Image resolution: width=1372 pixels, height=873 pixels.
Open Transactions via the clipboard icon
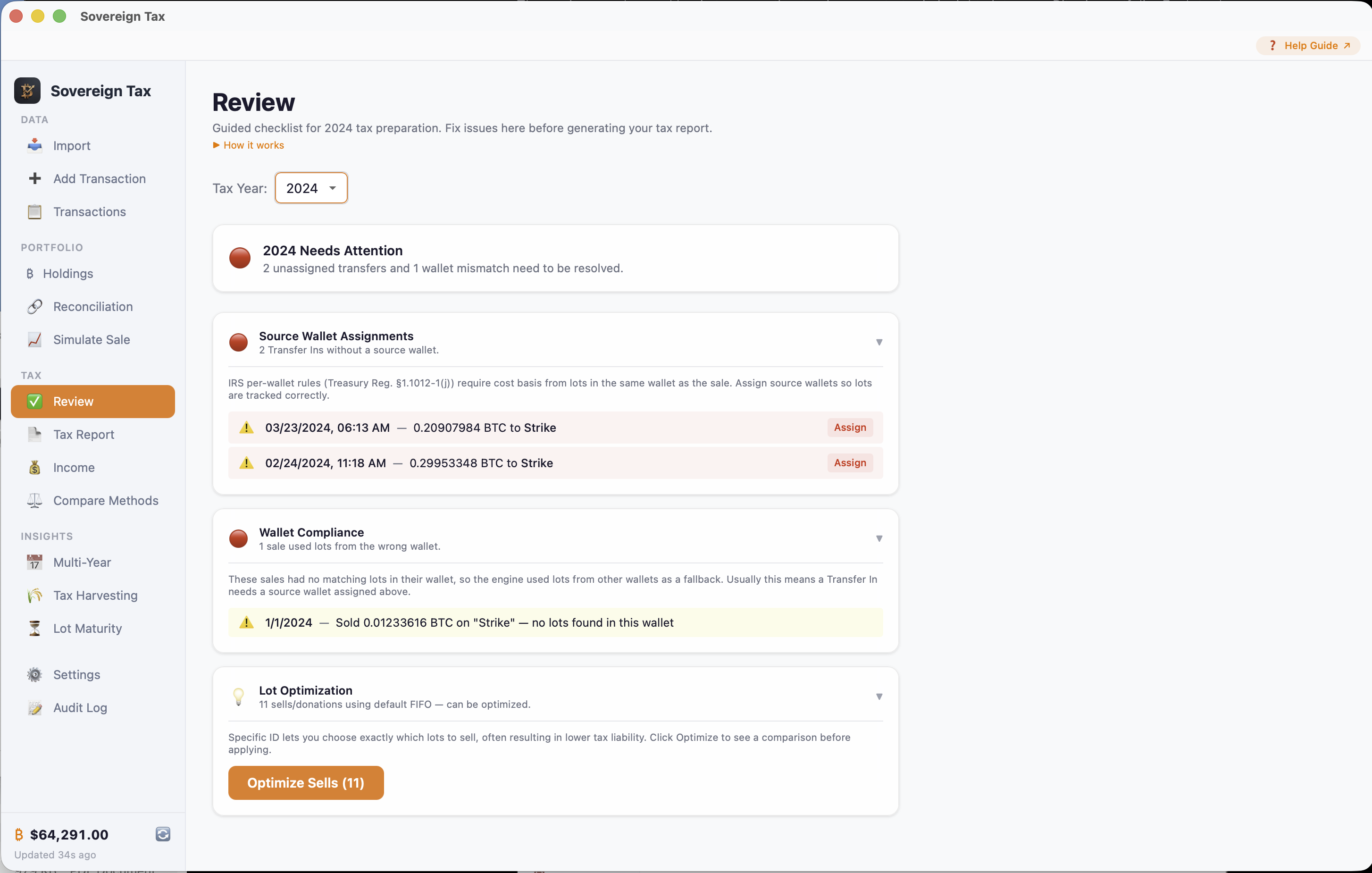tap(34, 211)
